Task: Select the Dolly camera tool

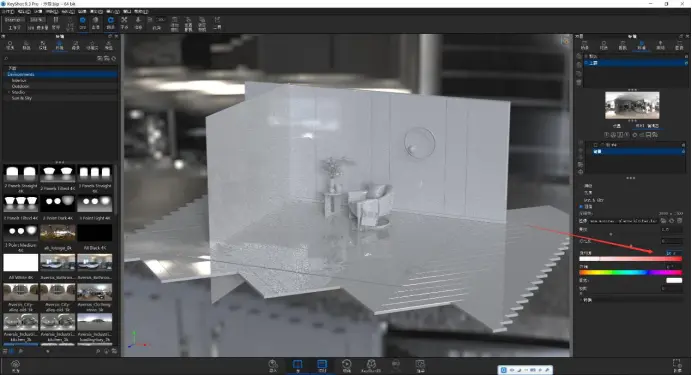Action: click(138, 22)
